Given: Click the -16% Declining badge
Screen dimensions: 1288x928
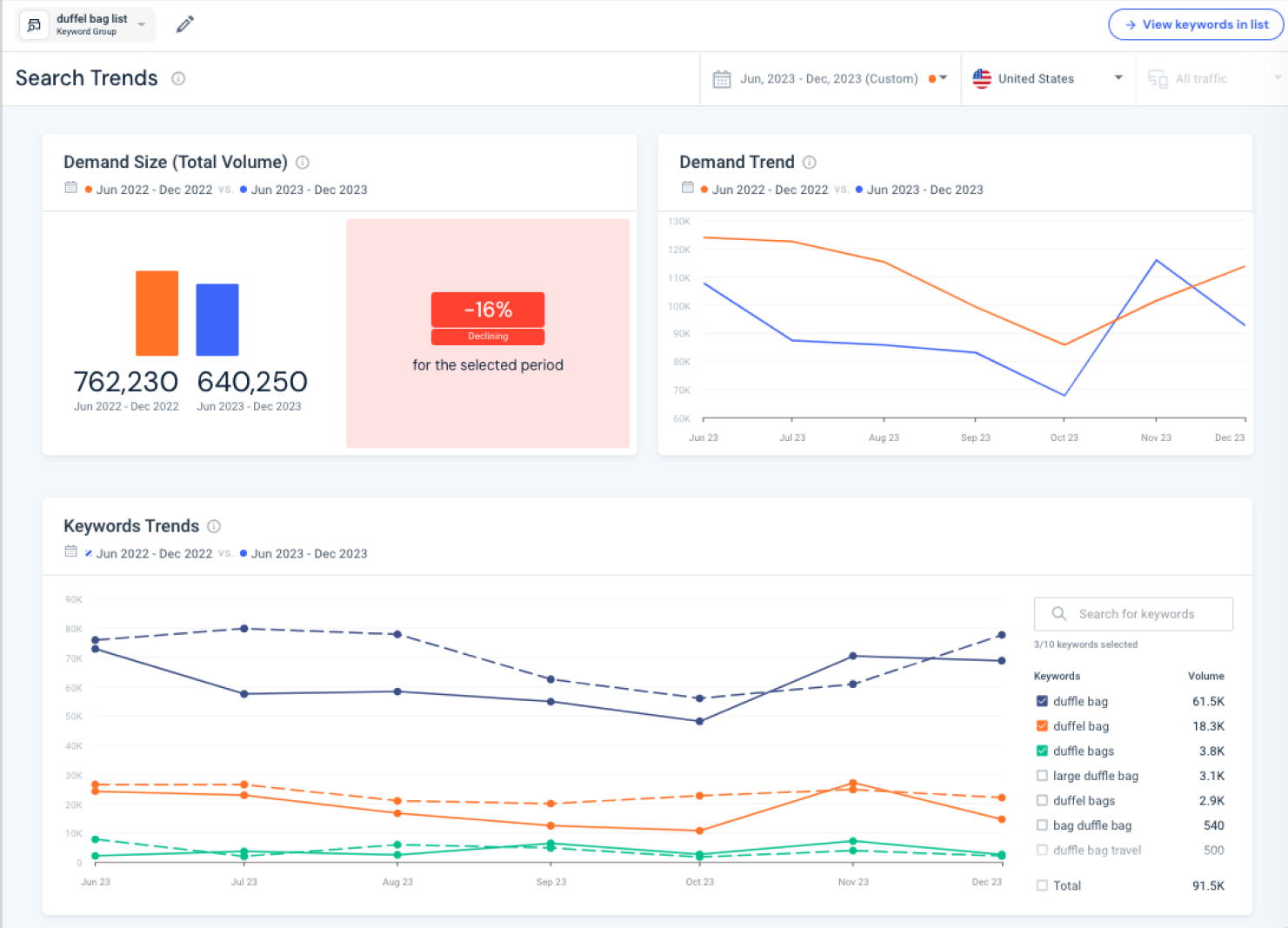Looking at the screenshot, I should [x=488, y=318].
